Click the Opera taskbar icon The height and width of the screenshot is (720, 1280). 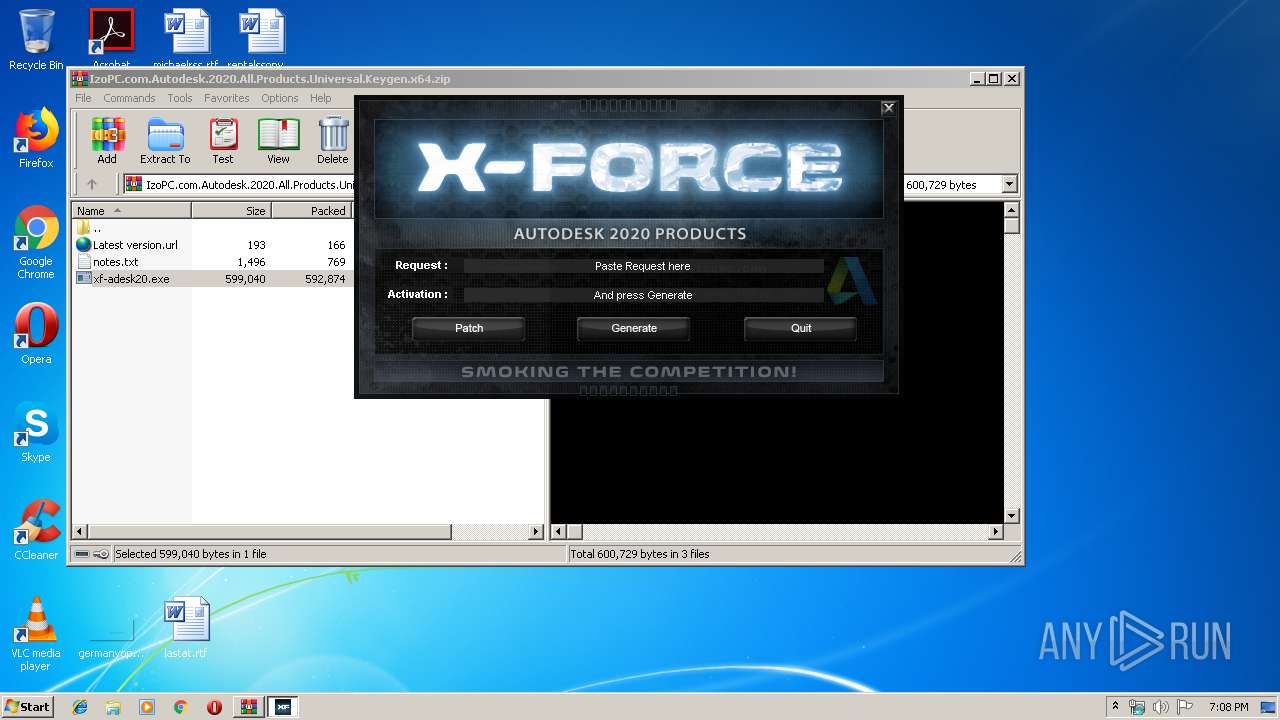point(214,707)
